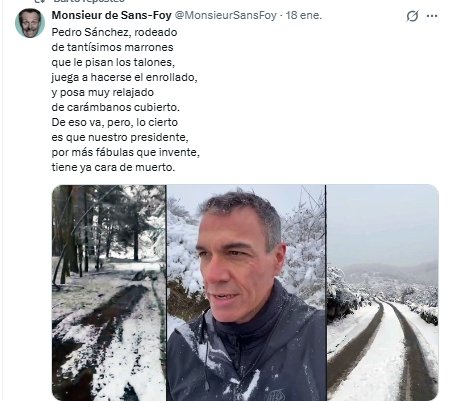
Task: Click the line 'juega a hacerse el enrollado,'
Action: pyautogui.click(x=124, y=77)
